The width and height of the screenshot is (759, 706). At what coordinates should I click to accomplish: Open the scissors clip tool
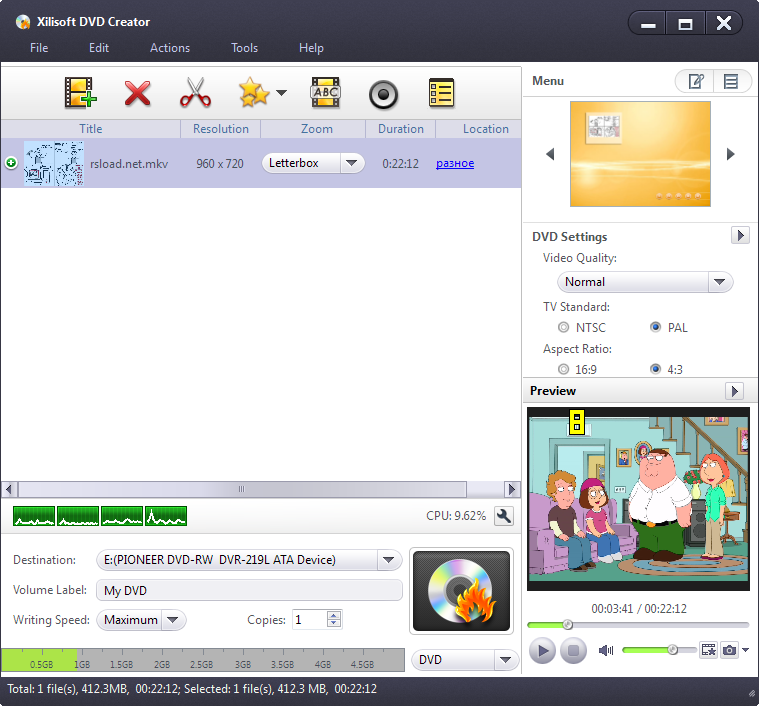[196, 92]
